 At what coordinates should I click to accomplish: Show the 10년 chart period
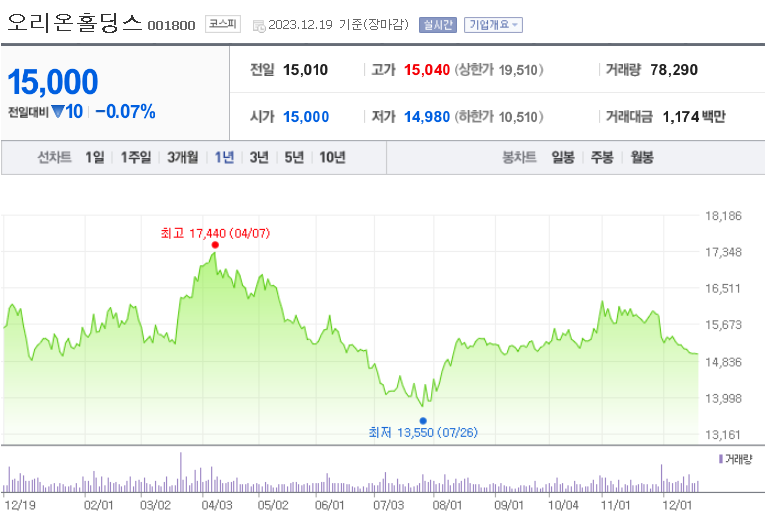[332, 157]
